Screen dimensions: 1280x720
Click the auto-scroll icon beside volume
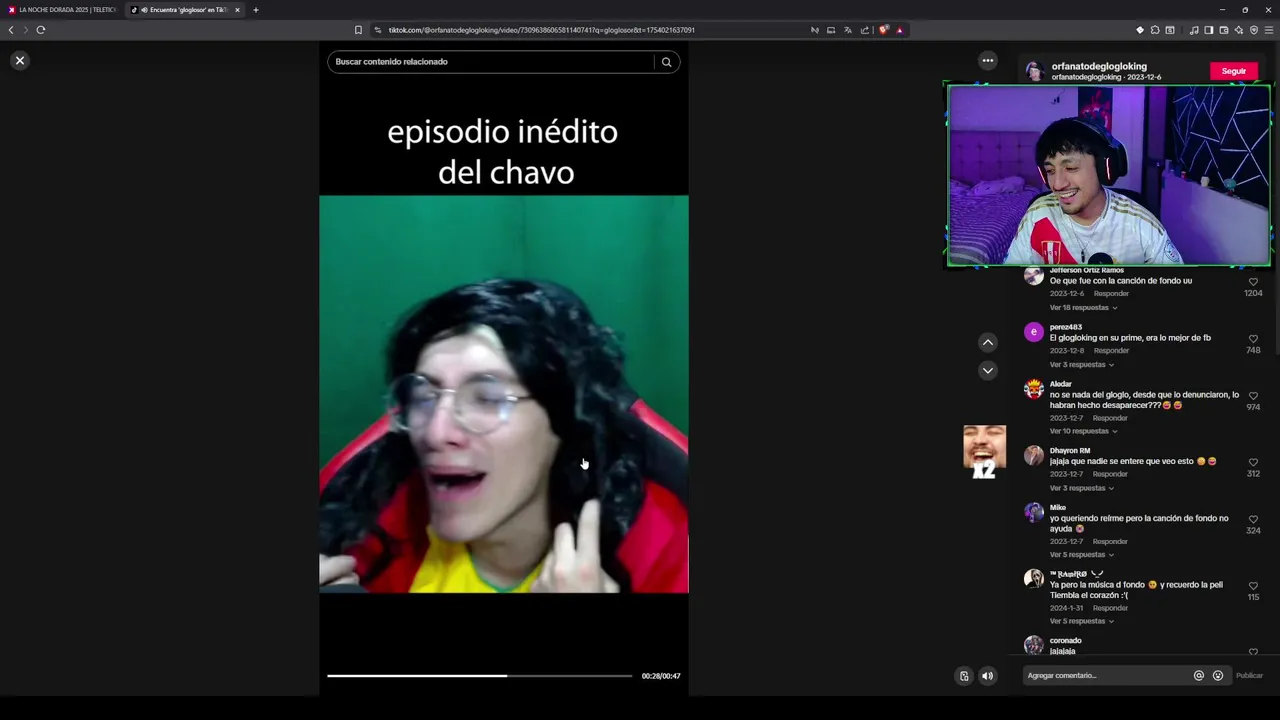(x=964, y=676)
